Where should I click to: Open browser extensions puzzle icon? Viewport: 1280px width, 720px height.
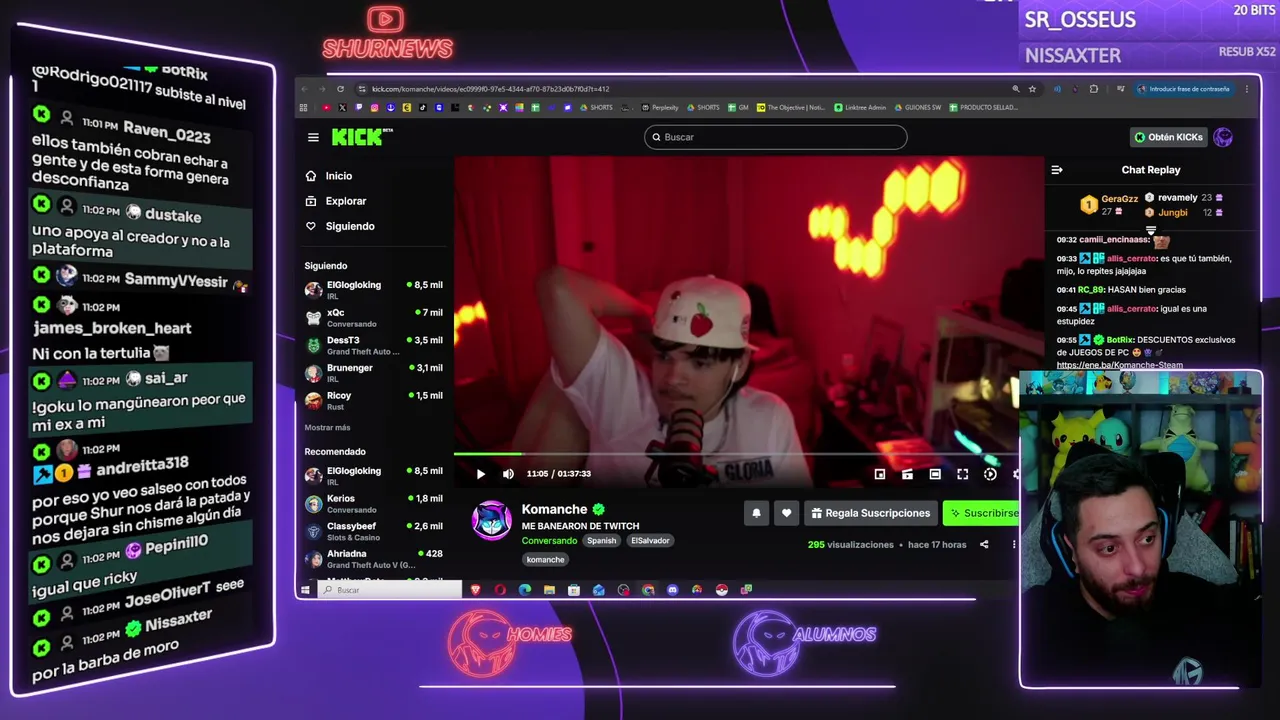click(x=1093, y=89)
